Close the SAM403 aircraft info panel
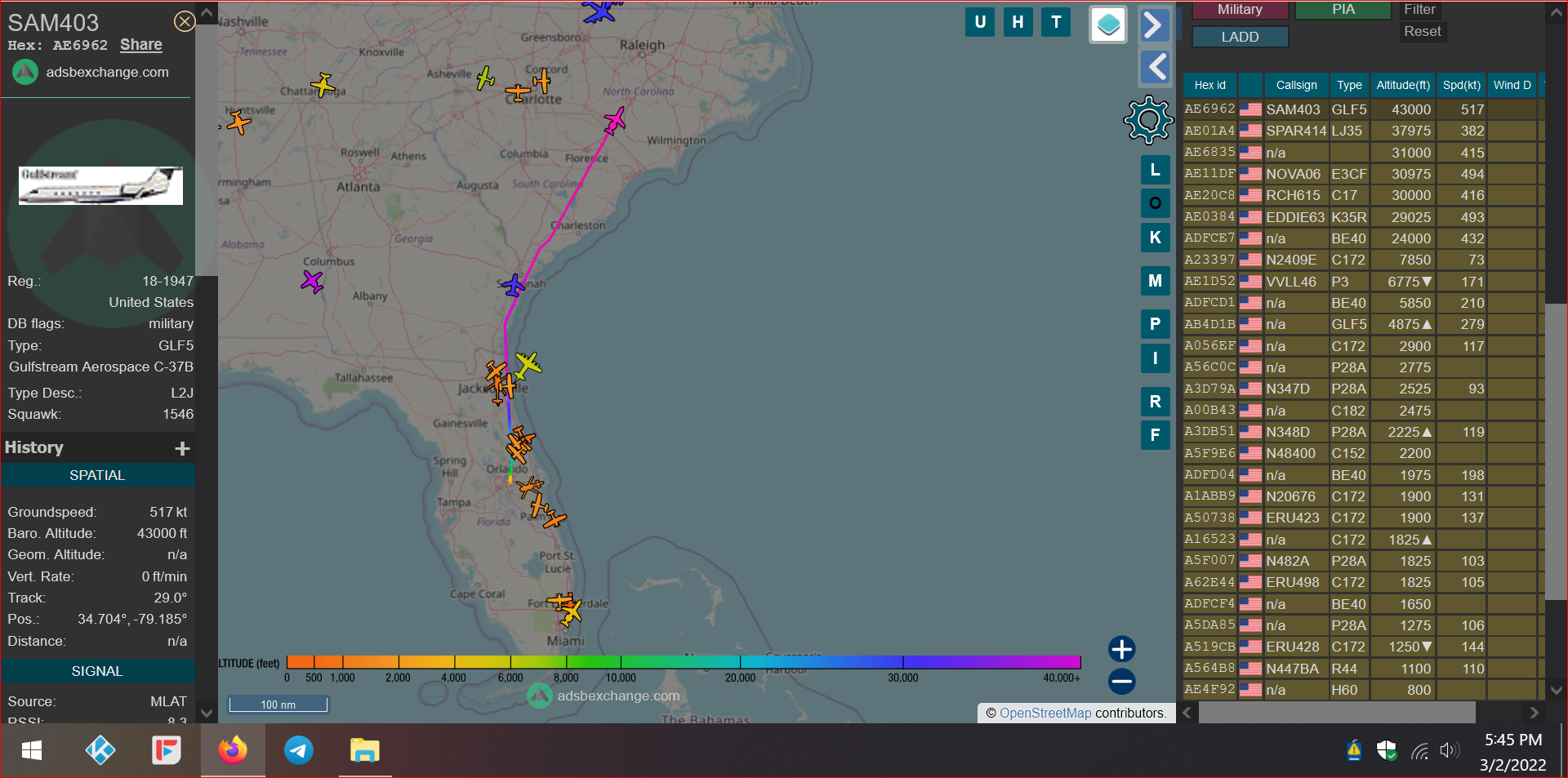The image size is (1568, 778). 185,21
